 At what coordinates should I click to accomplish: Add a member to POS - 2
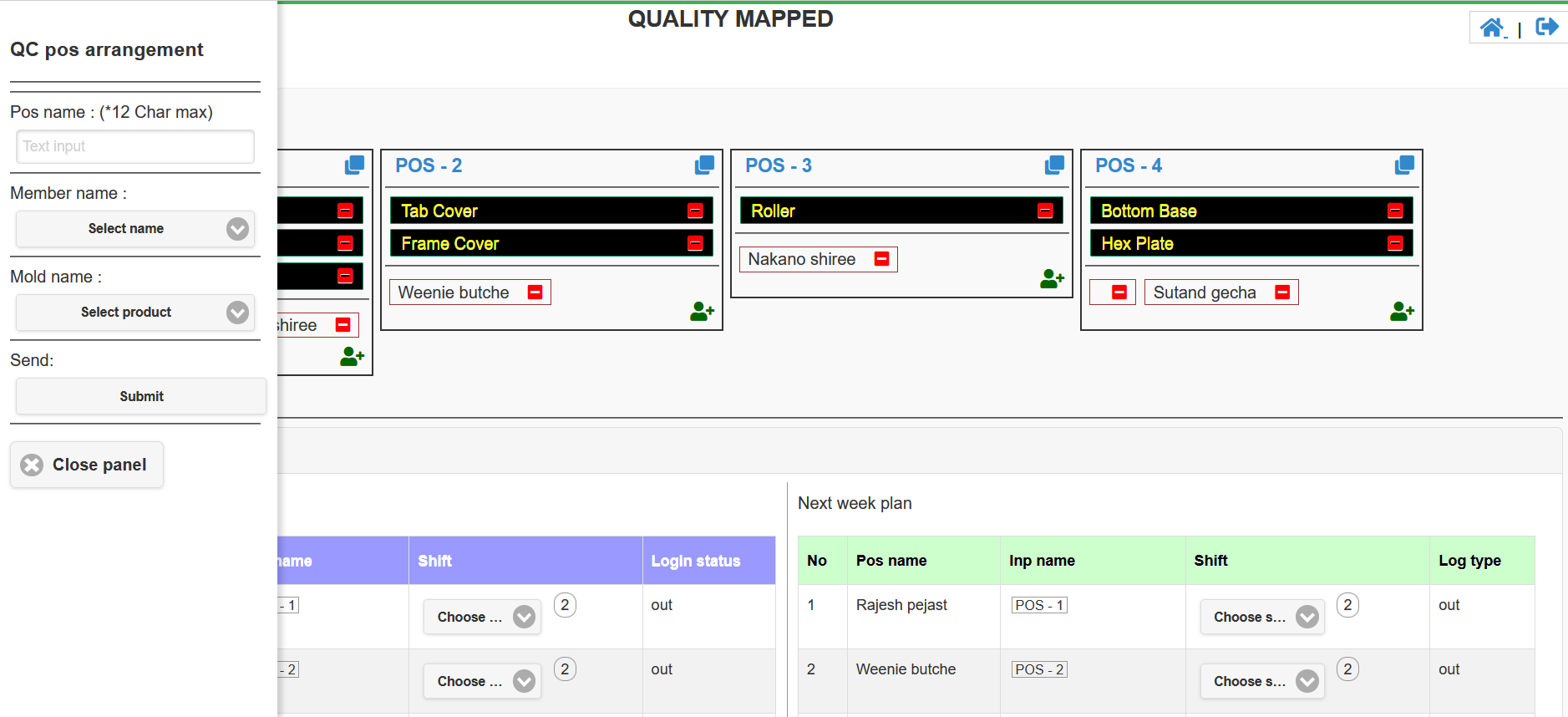click(x=702, y=312)
